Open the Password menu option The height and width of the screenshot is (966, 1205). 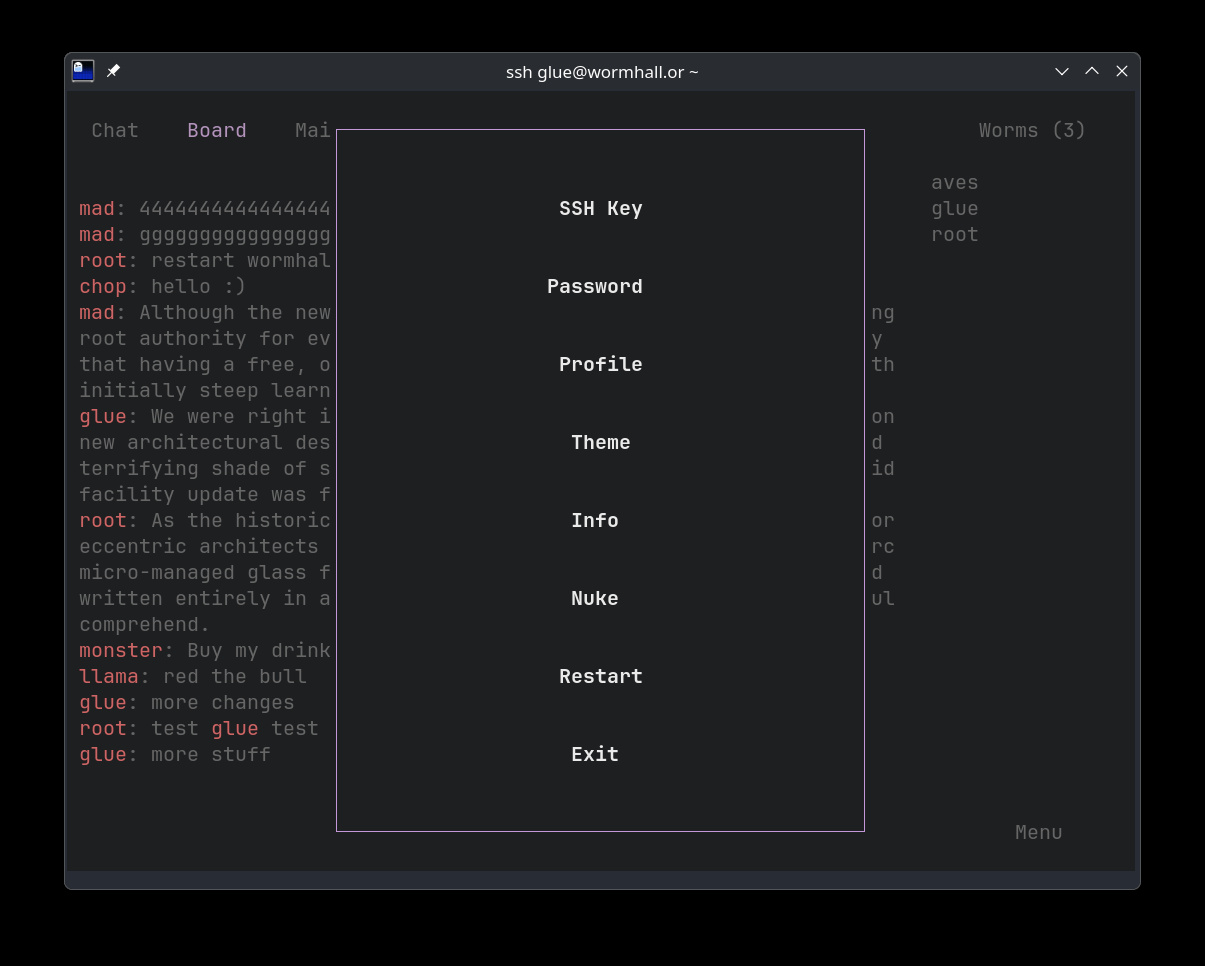pyautogui.click(x=594, y=286)
